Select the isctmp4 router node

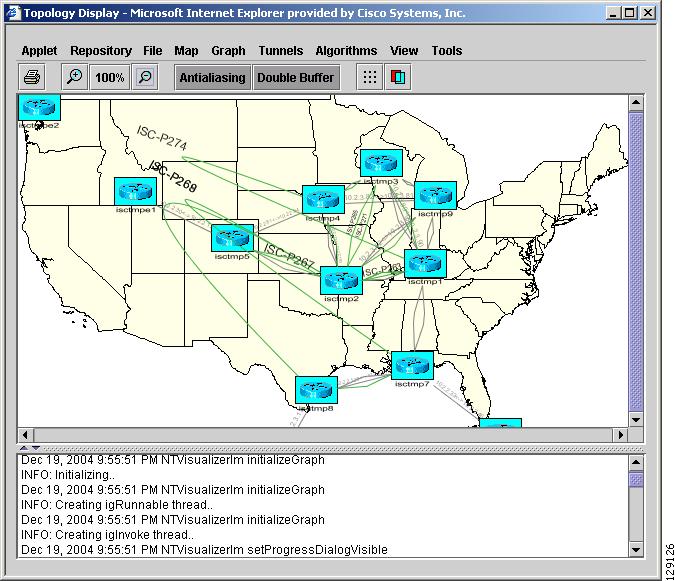pos(323,199)
